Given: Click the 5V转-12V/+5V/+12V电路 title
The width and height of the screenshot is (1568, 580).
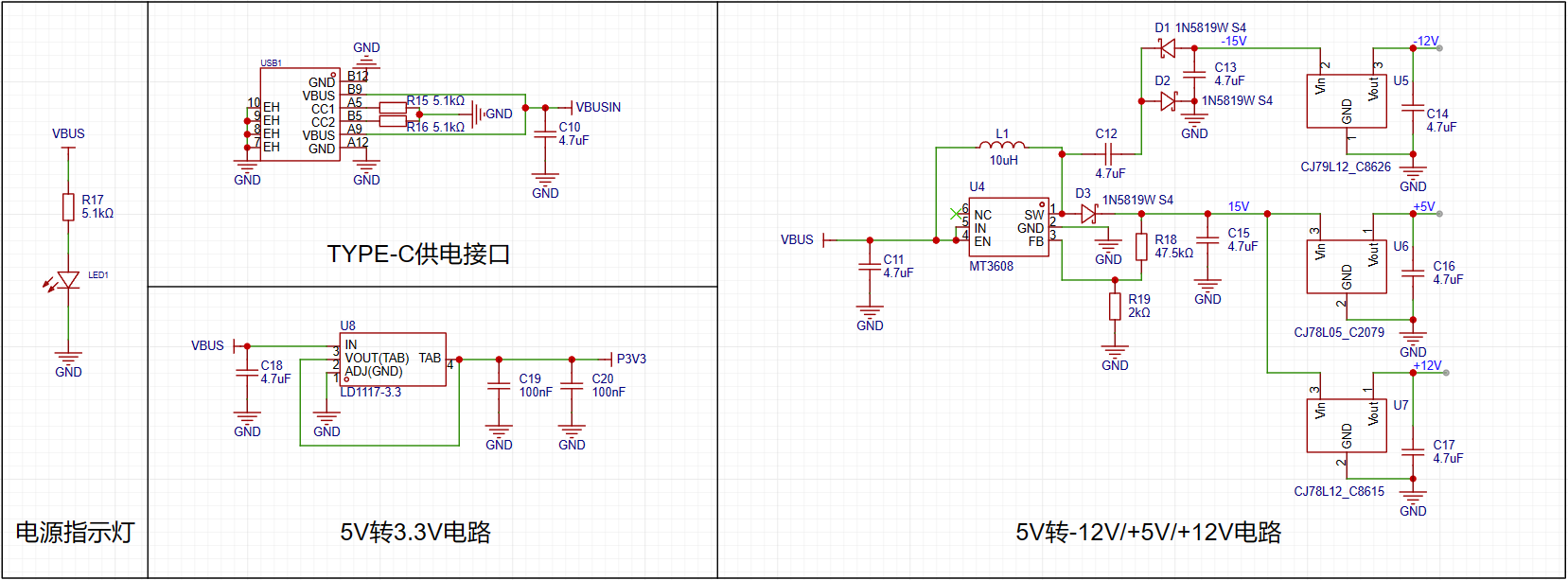Looking at the screenshot, I should tap(1149, 532).
